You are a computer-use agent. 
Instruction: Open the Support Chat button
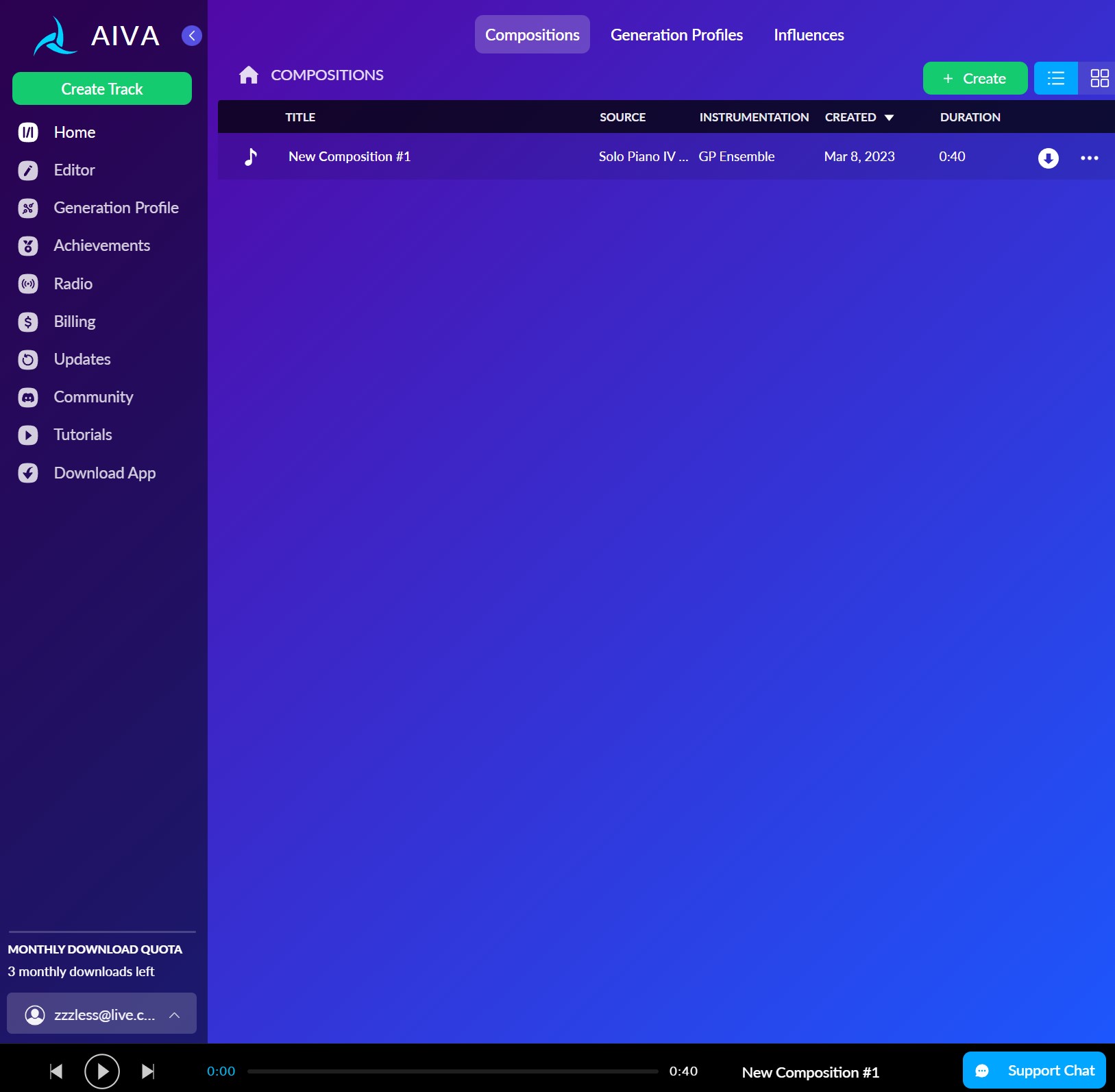(1034, 1070)
